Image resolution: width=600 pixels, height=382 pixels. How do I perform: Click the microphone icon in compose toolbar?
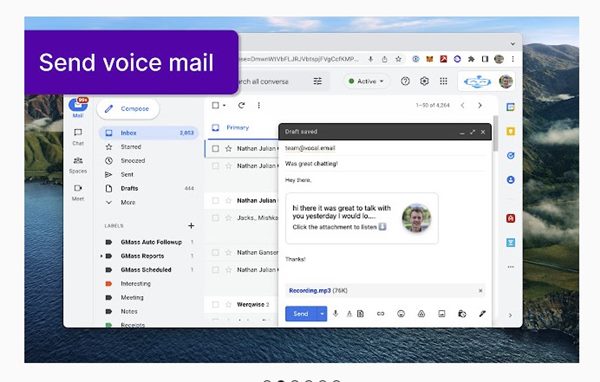[x=335, y=313]
